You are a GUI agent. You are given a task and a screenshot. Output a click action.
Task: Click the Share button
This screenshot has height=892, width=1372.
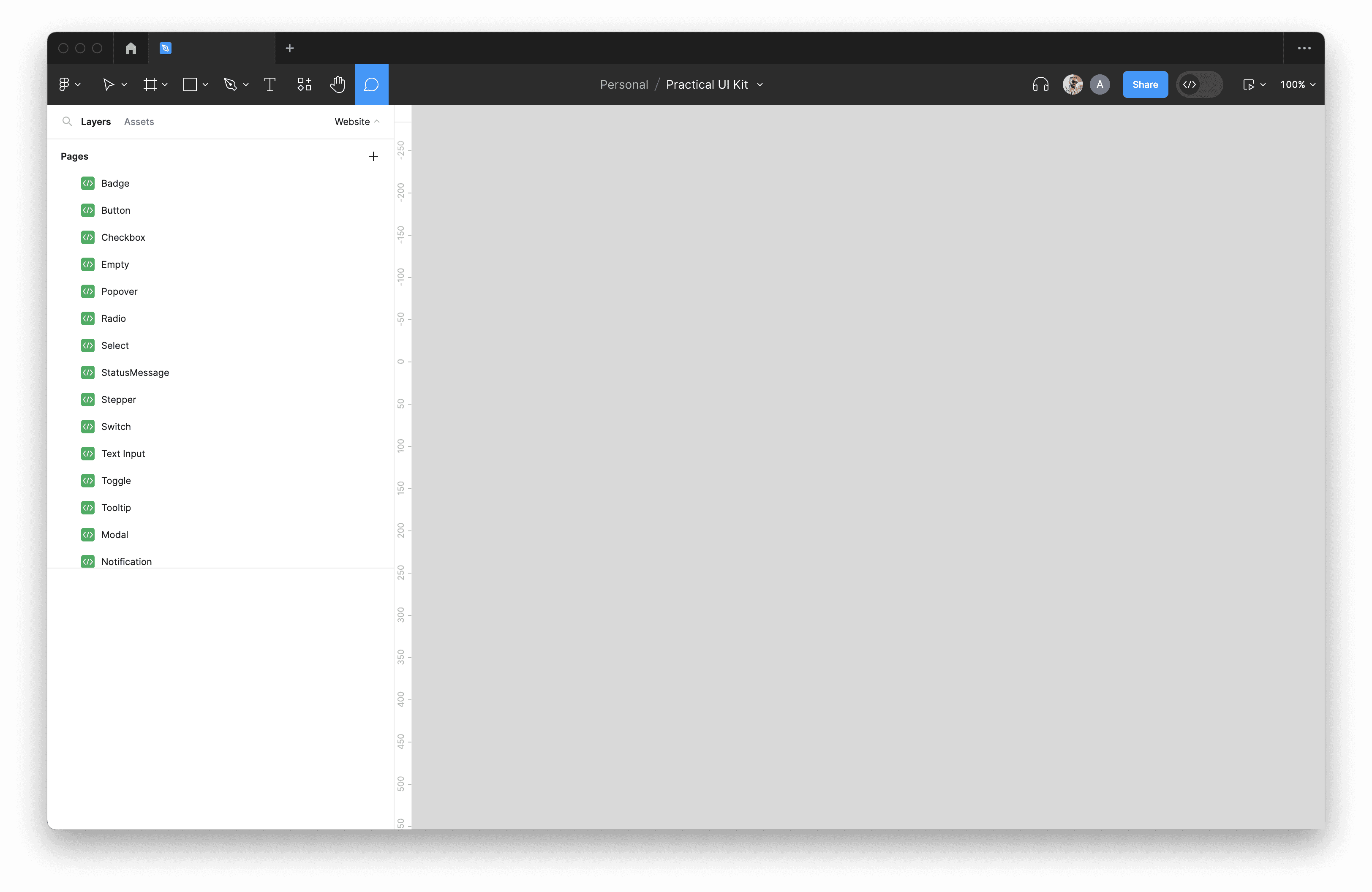1144,85
